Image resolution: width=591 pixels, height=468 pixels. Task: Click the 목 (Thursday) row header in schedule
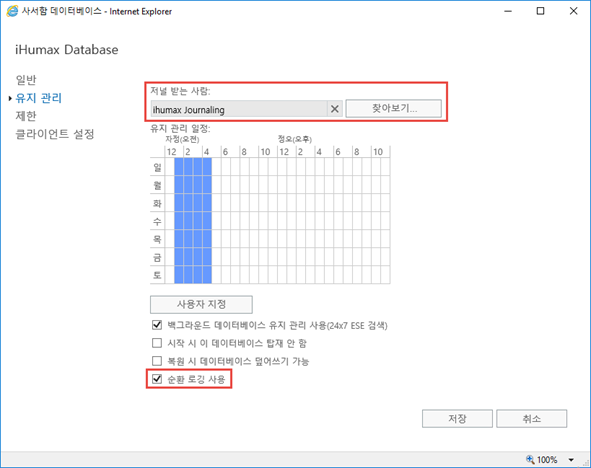(157, 239)
